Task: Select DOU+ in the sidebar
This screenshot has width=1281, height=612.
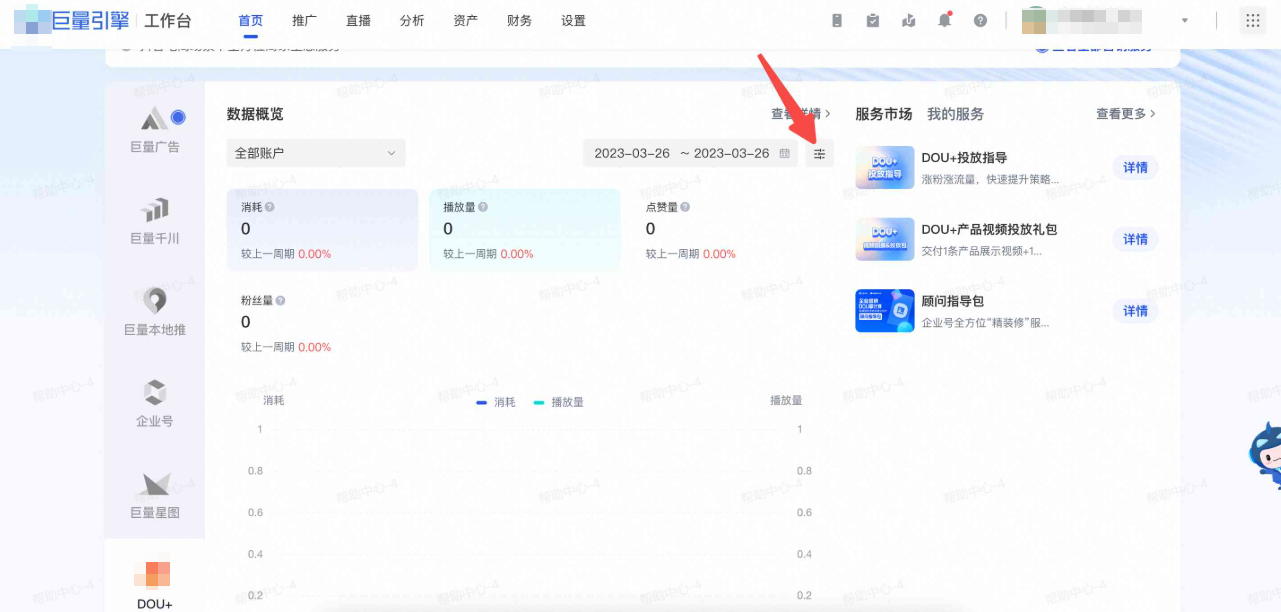Action: tap(155, 584)
